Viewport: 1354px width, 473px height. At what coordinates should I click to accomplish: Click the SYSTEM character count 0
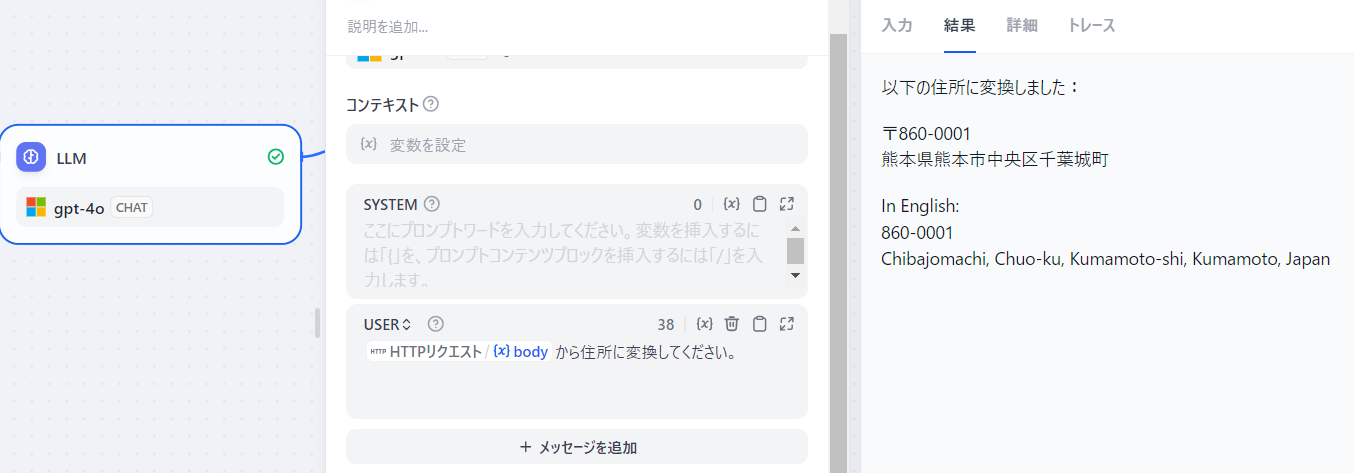(698, 204)
